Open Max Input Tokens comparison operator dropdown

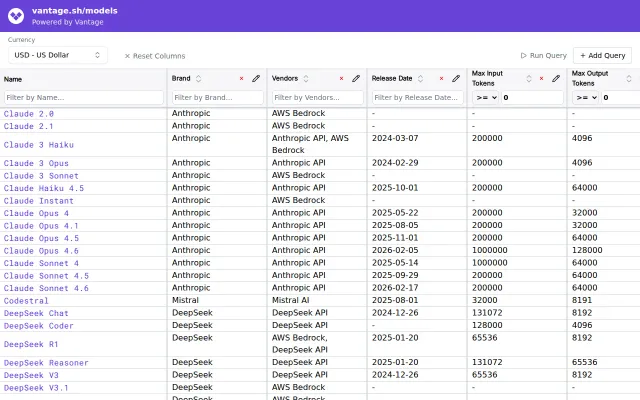click(486, 98)
